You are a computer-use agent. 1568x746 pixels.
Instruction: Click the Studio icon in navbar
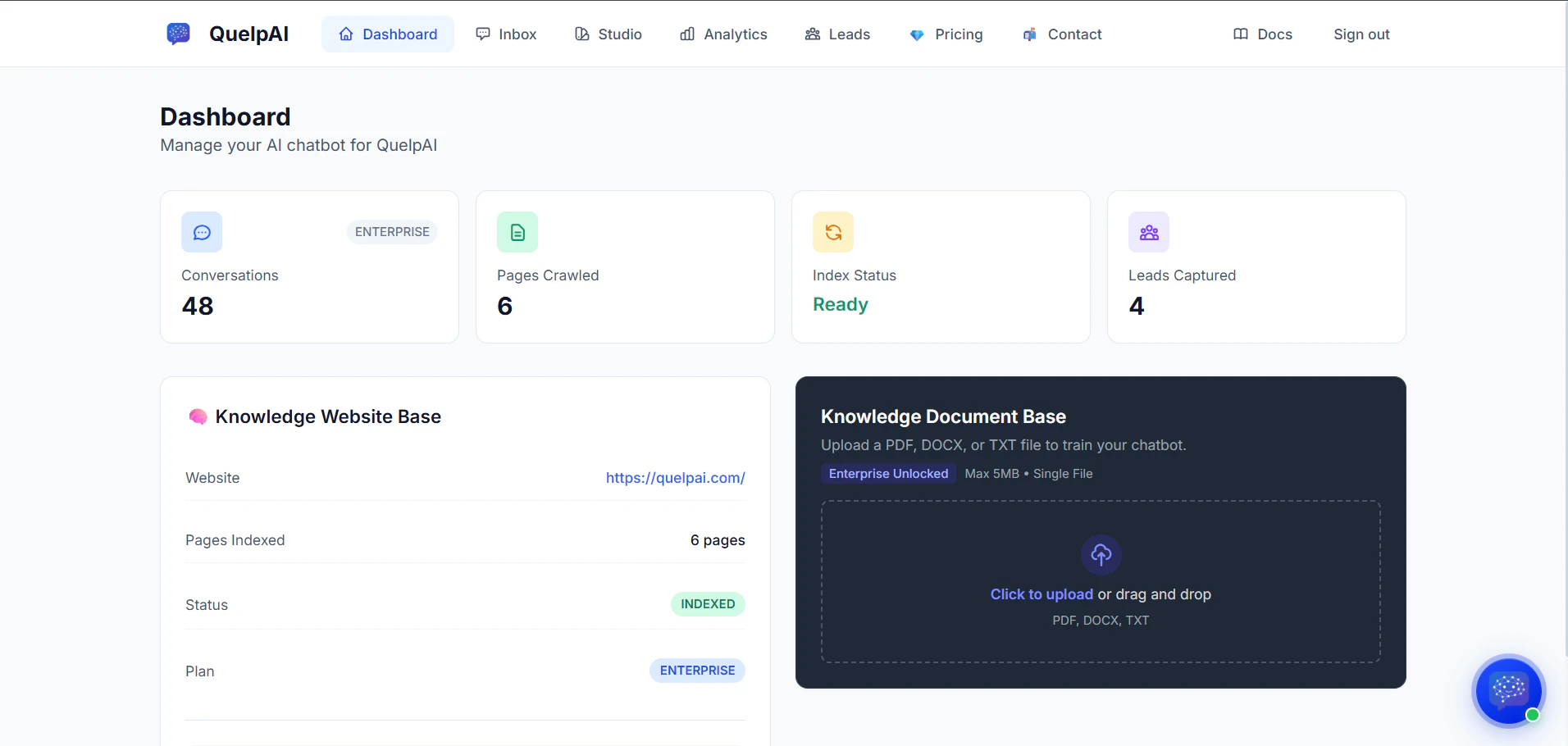(582, 34)
